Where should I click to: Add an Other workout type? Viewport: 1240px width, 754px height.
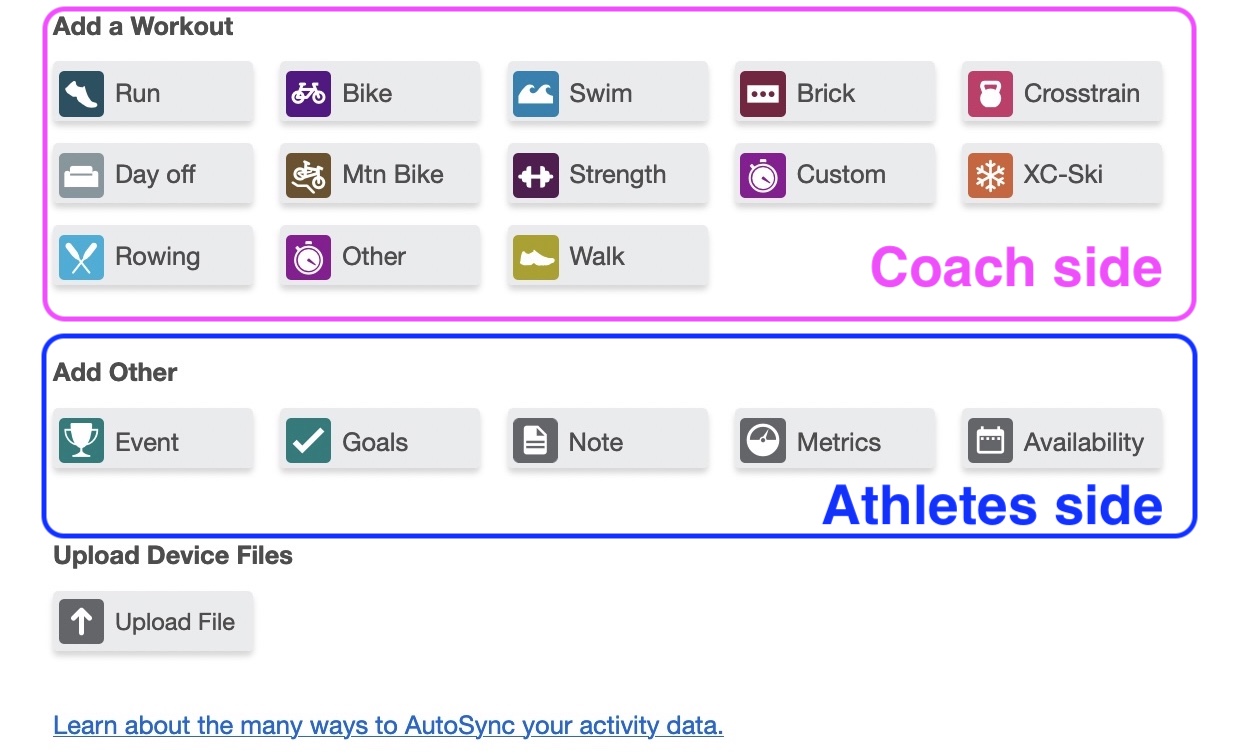click(380, 257)
